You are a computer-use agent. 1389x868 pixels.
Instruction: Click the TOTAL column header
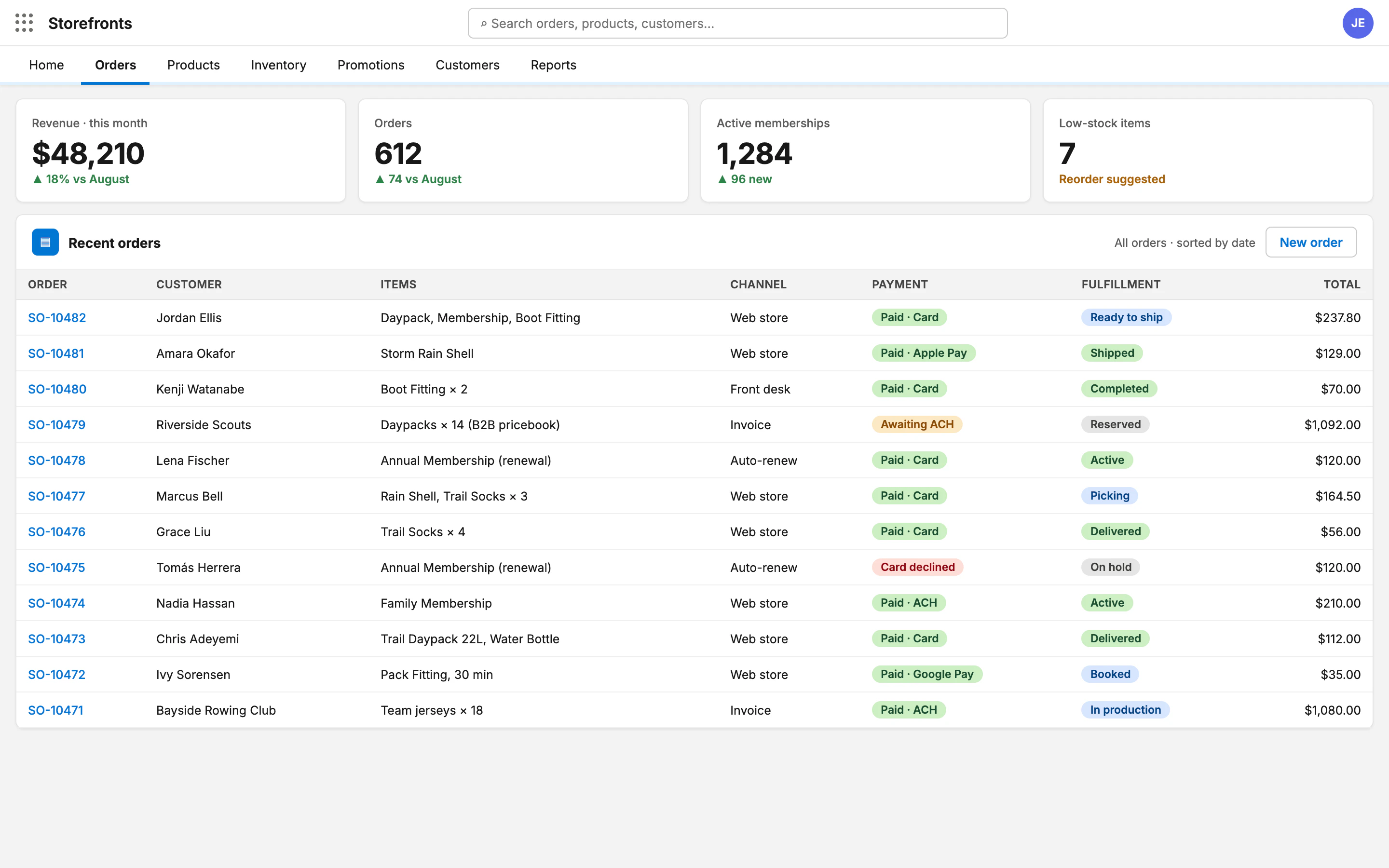(x=1341, y=284)
